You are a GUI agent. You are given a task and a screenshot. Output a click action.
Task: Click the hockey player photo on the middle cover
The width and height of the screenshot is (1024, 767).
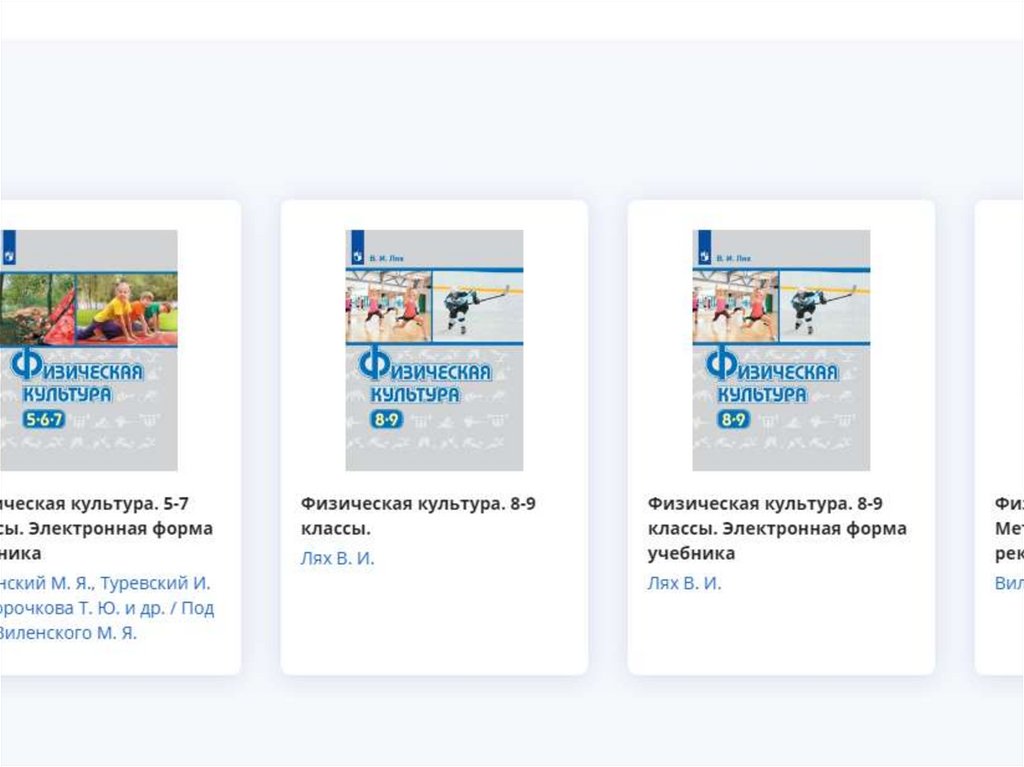pyautogui.click(x=477, y=306)
